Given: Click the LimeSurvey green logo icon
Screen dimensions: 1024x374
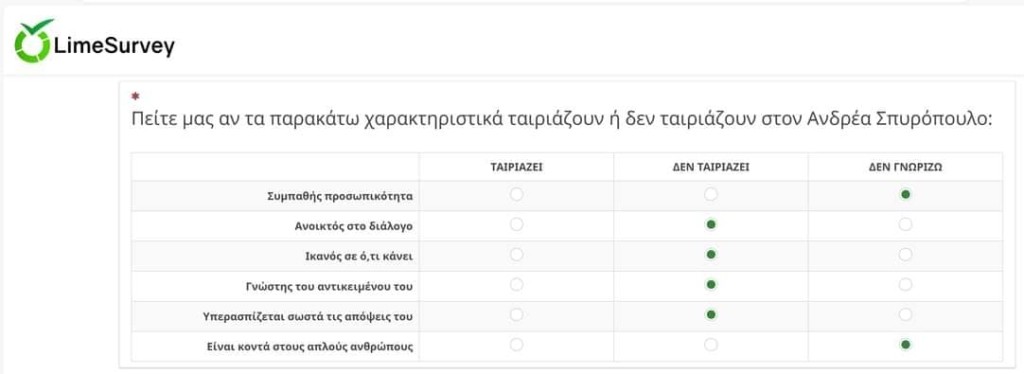Looking at the screenshot, I should [33, 41].
